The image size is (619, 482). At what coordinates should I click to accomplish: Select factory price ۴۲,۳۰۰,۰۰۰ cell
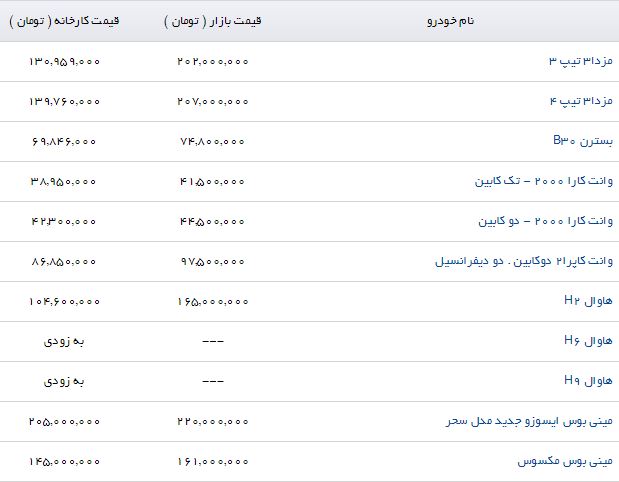[x=64, y=221]
